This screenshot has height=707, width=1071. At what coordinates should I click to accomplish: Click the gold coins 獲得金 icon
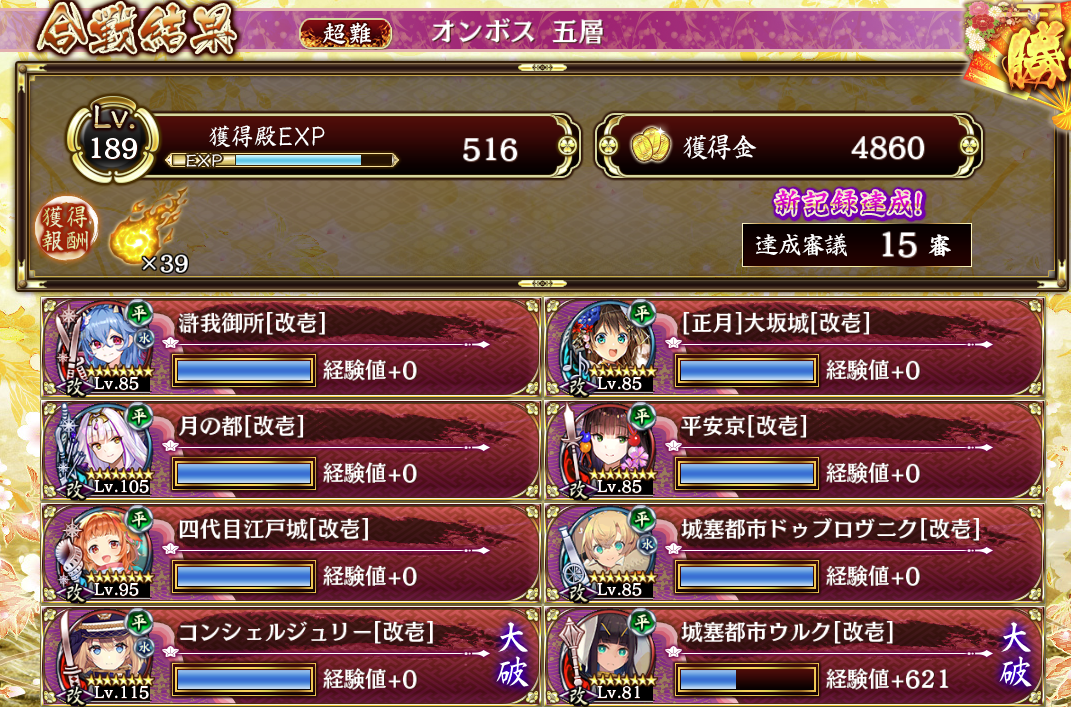pos(650,146)
